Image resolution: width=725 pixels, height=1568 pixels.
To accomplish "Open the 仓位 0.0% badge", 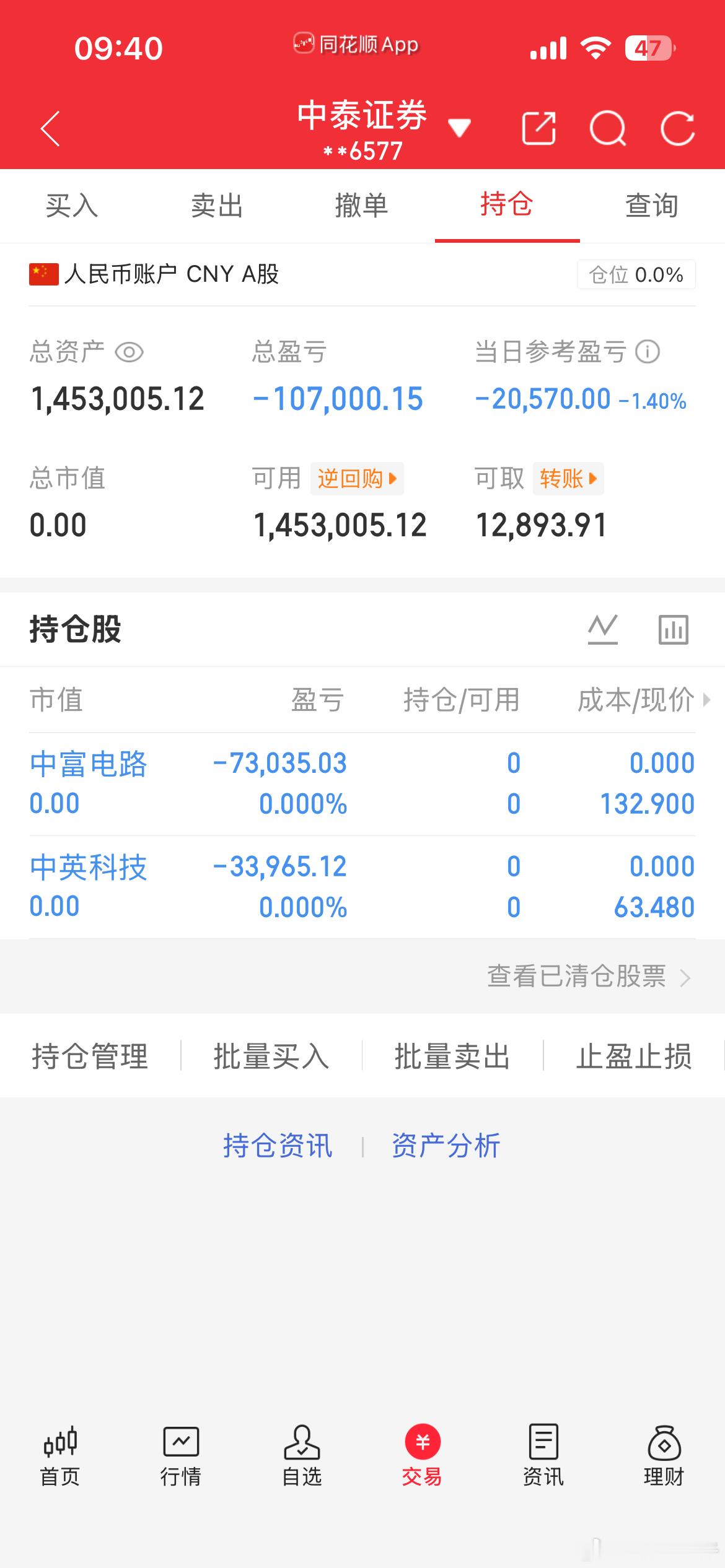I will tap(636, 274).
